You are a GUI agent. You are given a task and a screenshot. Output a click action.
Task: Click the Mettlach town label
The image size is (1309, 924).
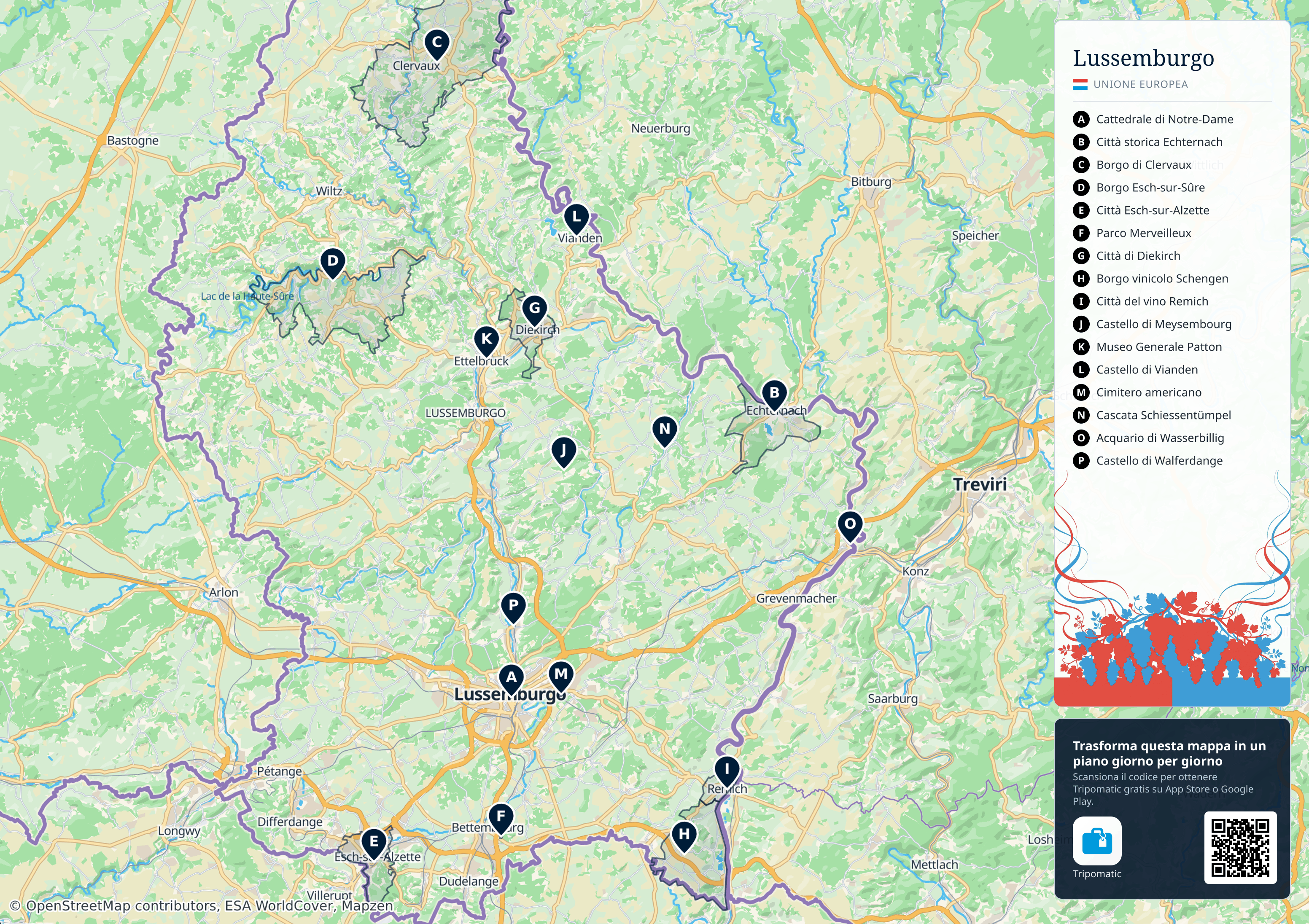(934, 865)
